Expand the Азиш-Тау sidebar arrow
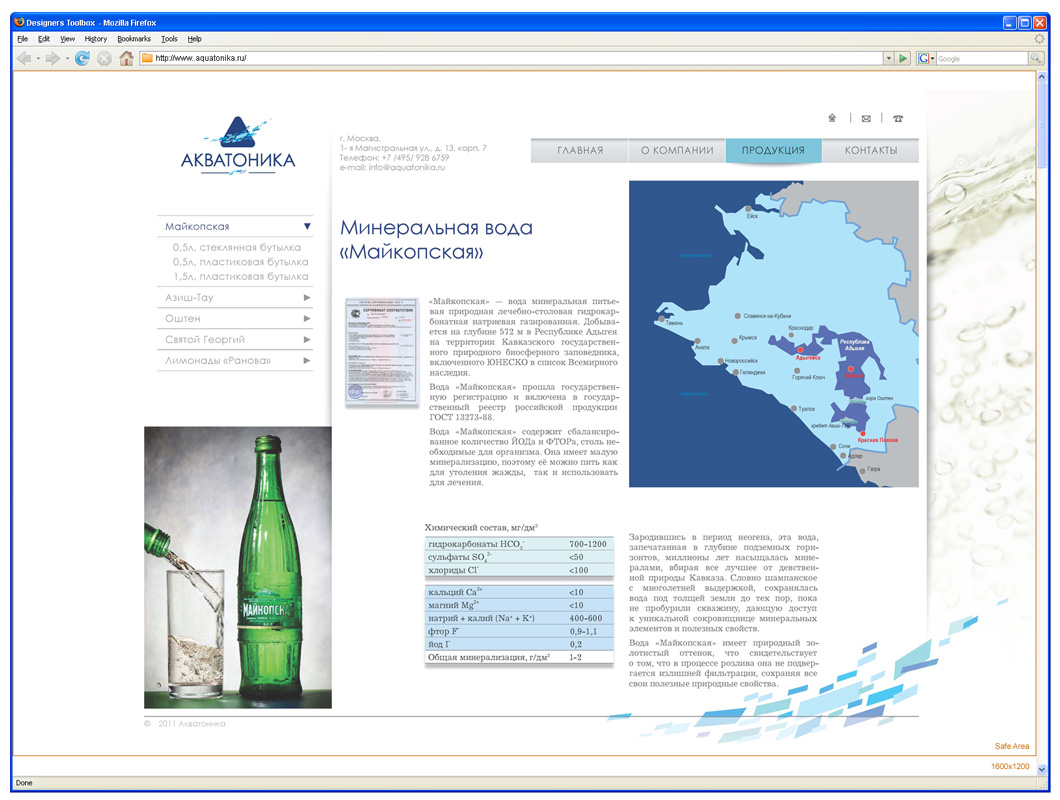Viewport: 1060px width, 800px height. click(x=307, y=298)
